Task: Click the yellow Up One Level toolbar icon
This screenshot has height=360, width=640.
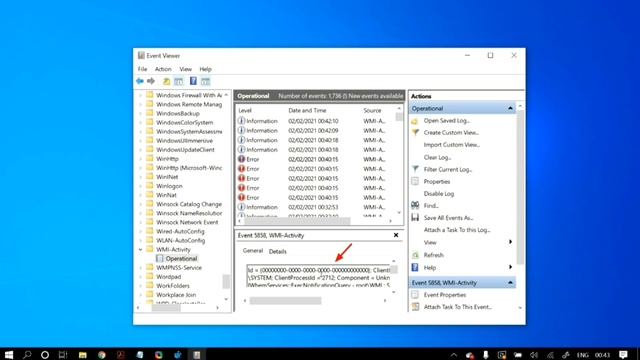Action: 167,81
